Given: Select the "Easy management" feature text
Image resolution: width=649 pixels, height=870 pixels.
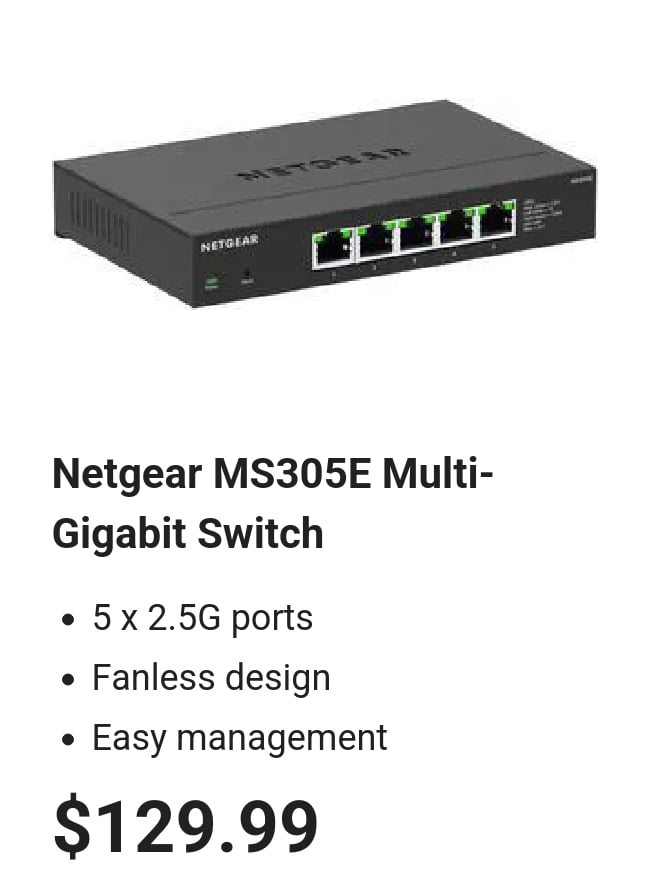Looking at the screenshot, I should (x=240, y=737).
